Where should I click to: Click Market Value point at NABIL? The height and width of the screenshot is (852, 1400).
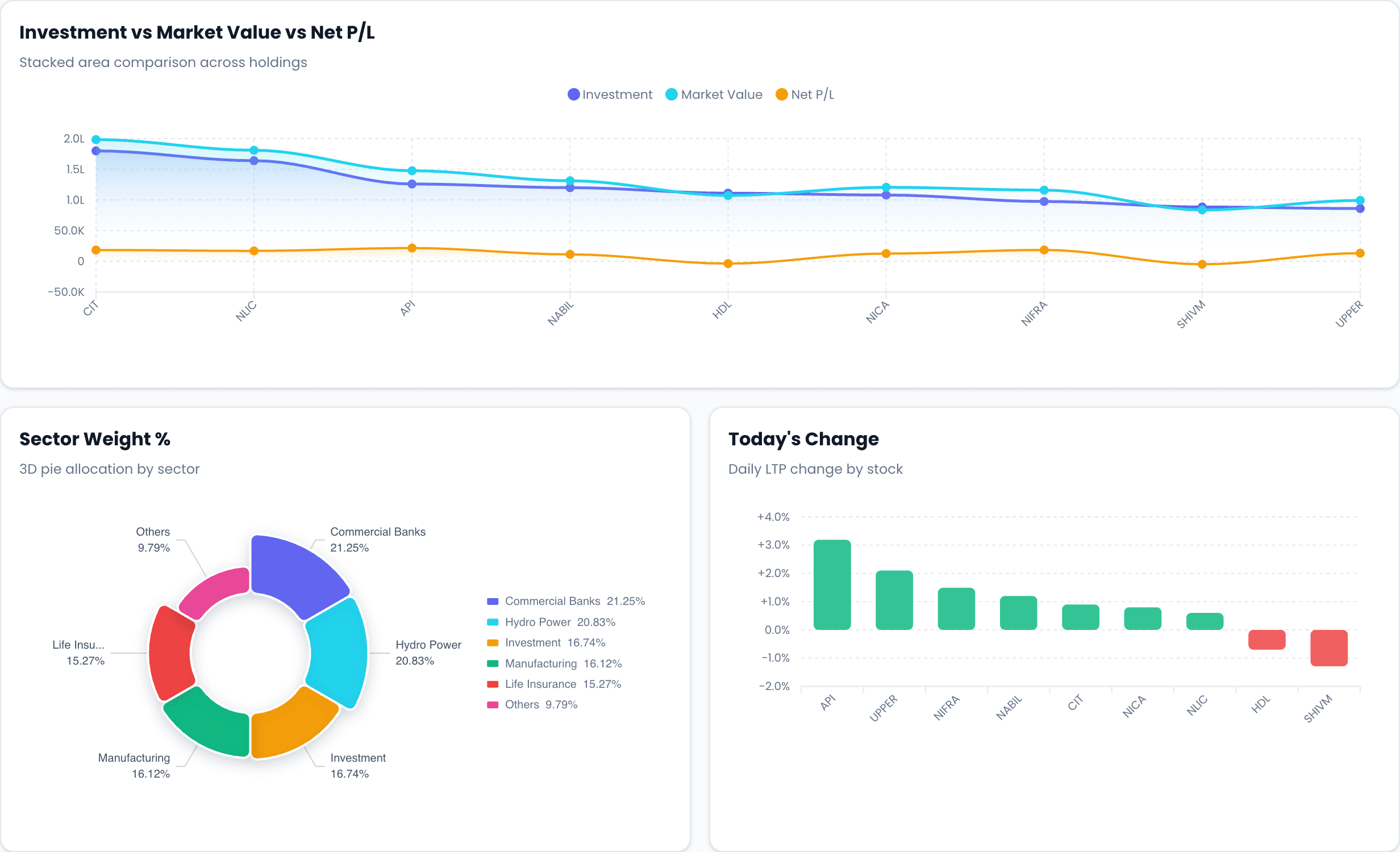[570, 181]
